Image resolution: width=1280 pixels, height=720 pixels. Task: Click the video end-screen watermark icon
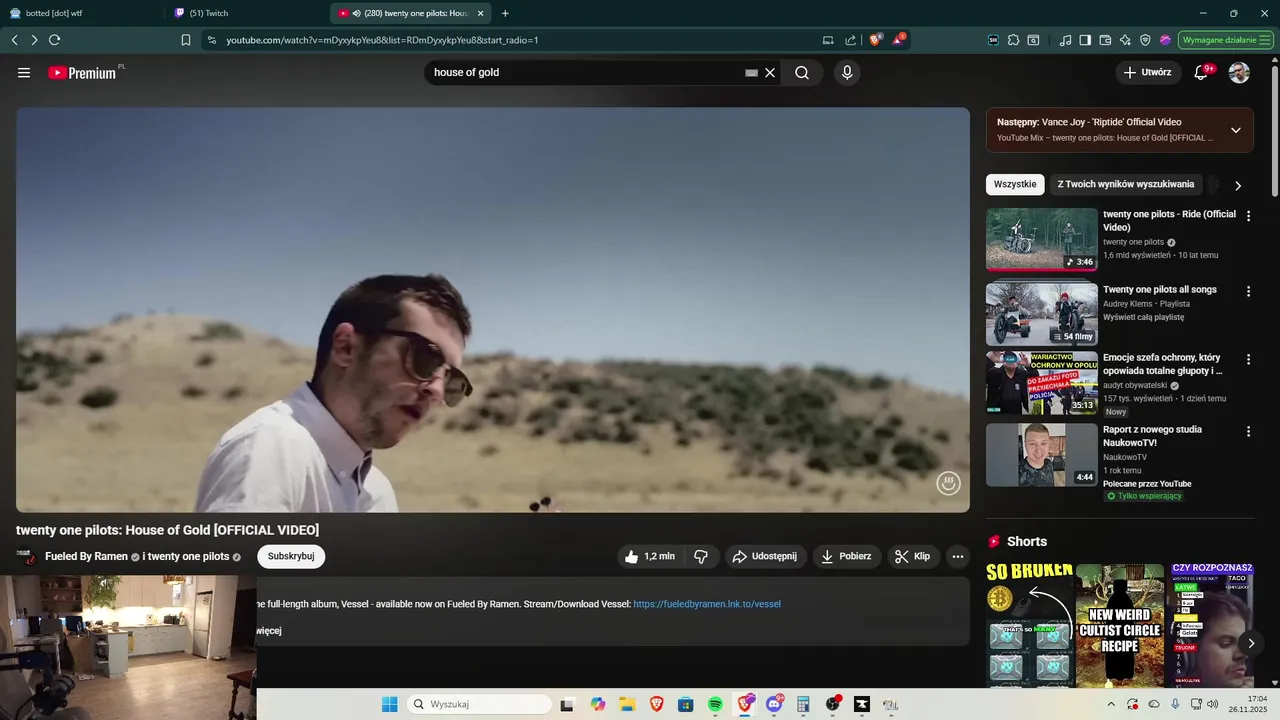(948, 484)
